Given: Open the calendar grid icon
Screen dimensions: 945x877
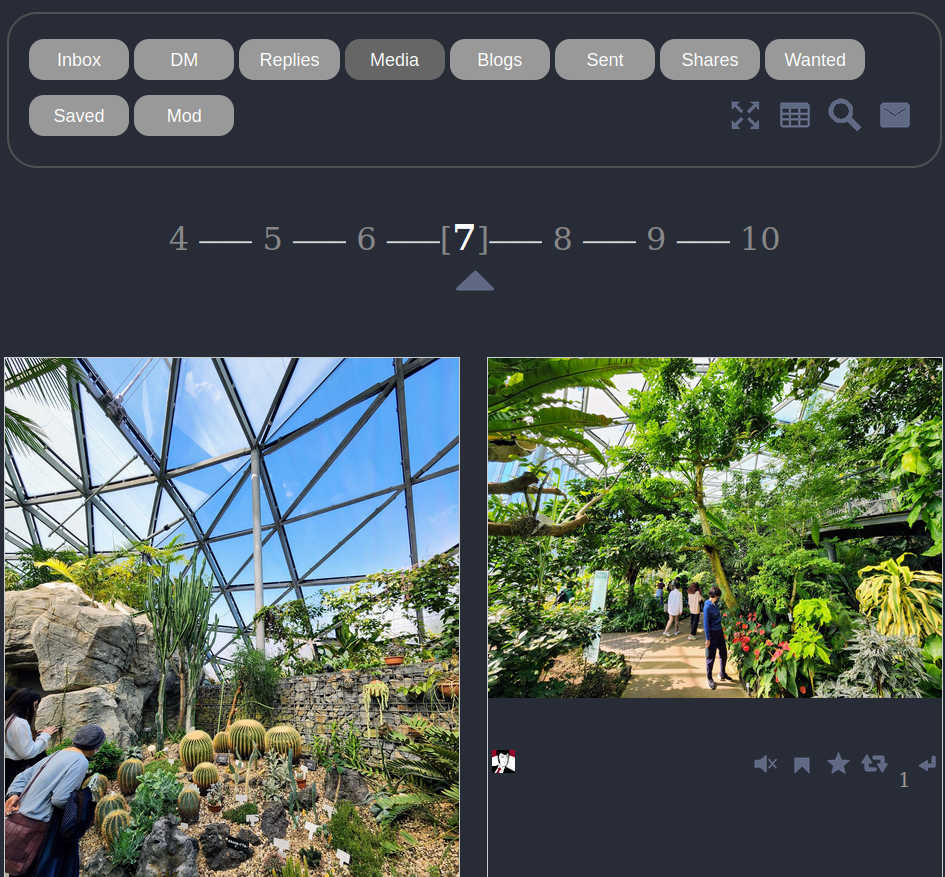Looking at the screenshot, I should [x=795, y=115].
